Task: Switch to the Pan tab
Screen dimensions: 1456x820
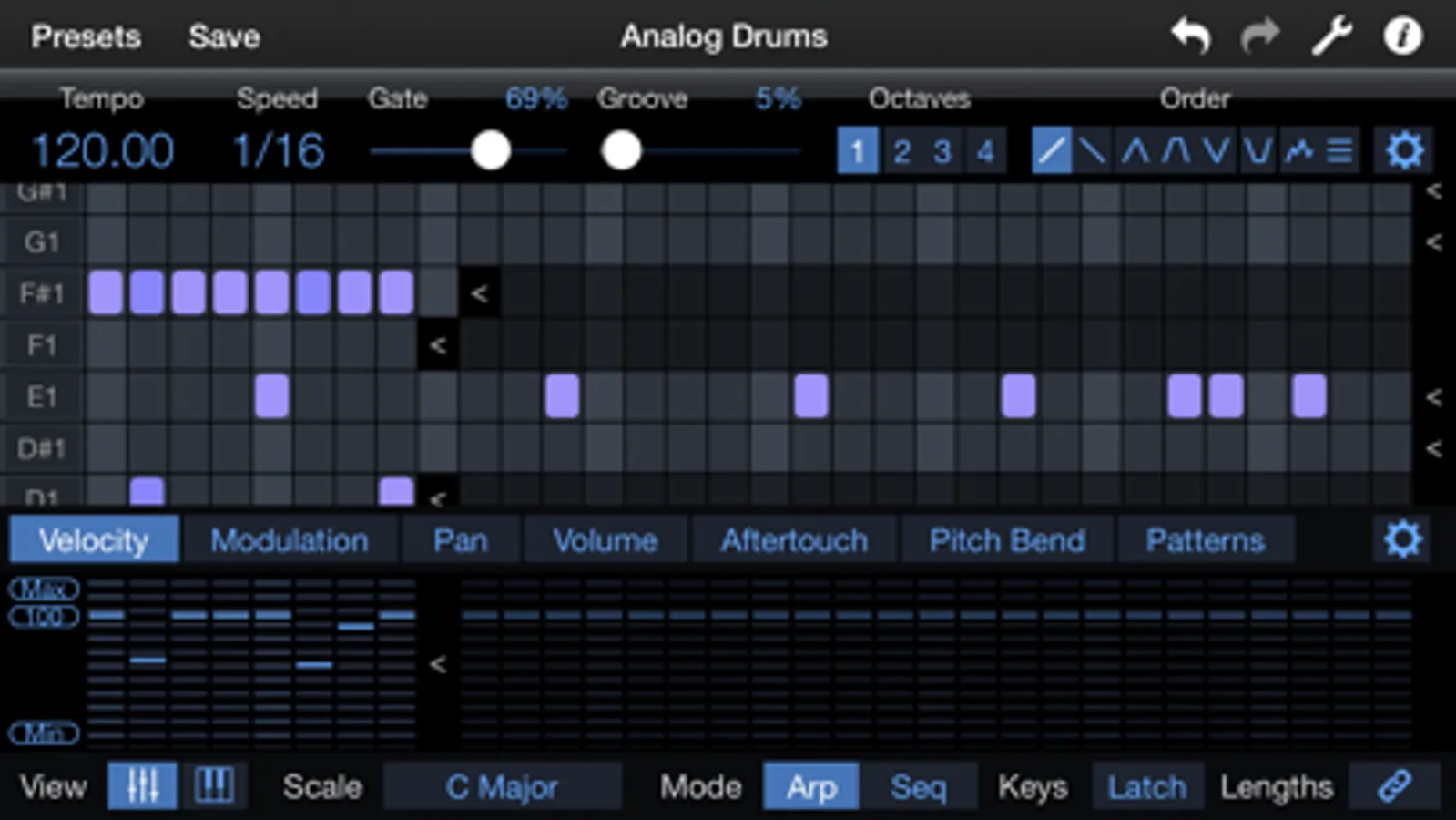Action: (461, 540)
